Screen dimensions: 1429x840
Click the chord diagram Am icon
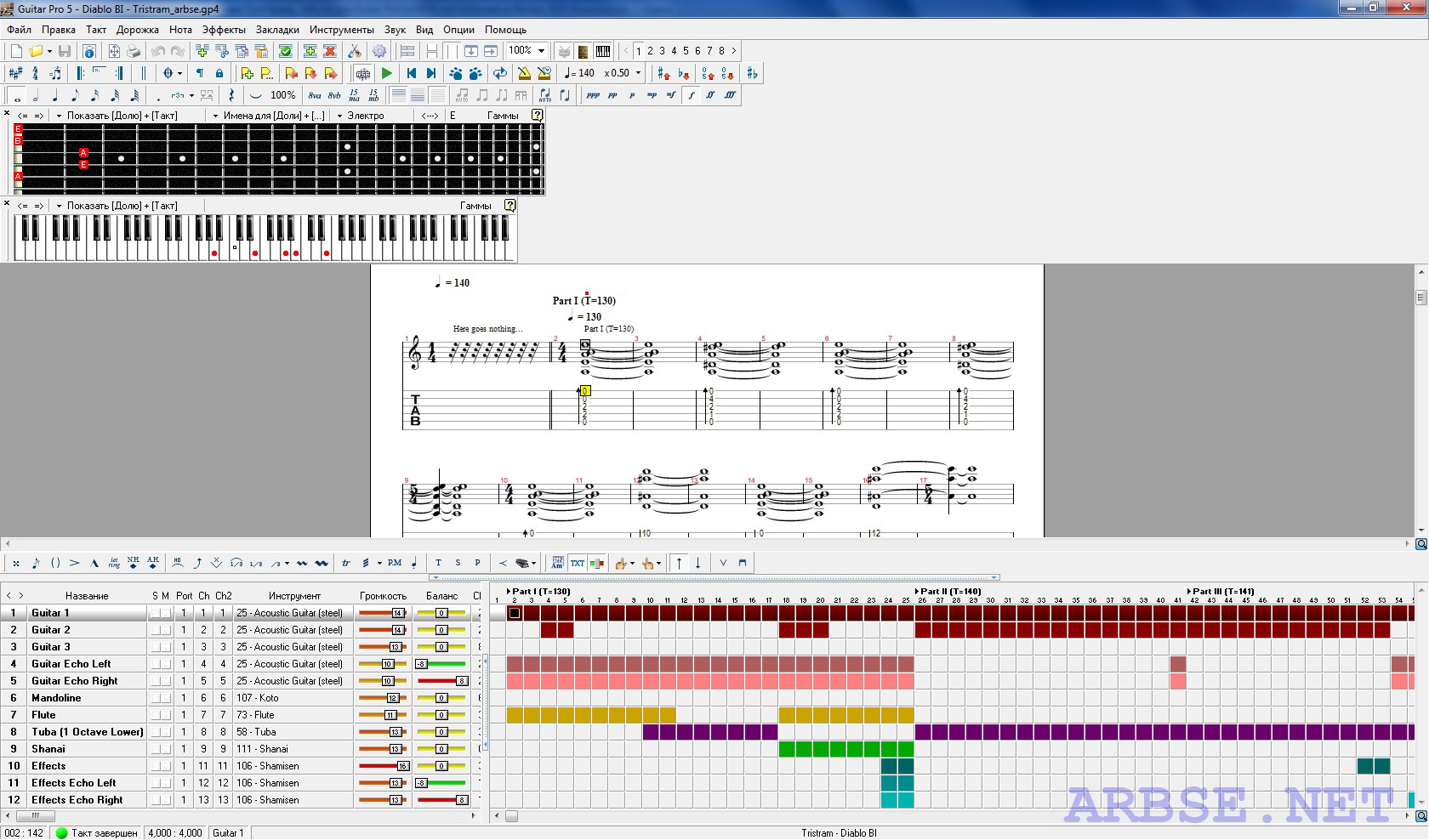[558, 563]
